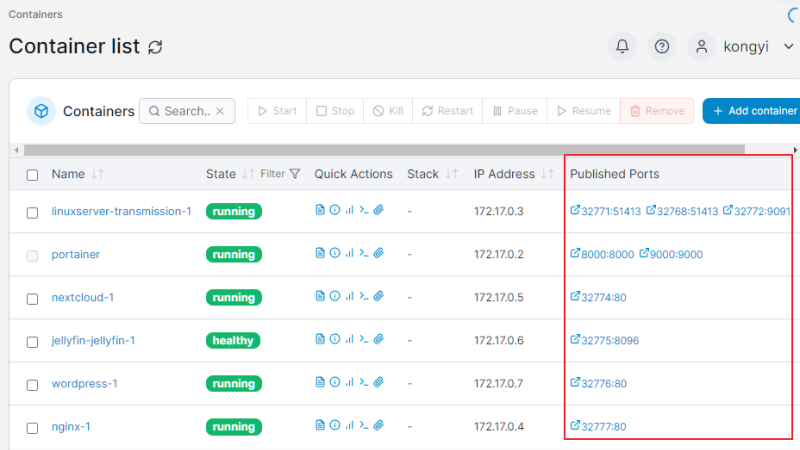View logs for jellyfin-jellyfin-1
The height and width of the screenshot is (450, 800).
[x=320, y=339]
